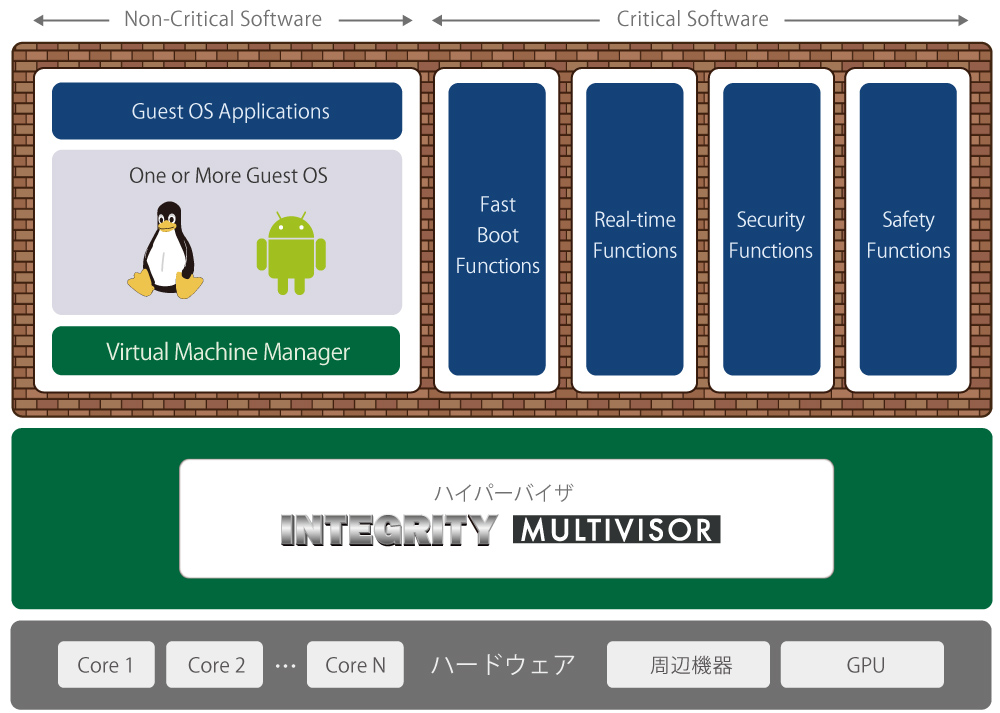Click the GPU hardware box
The height and width of the screenshot is (713, 1000).
pyautogui.click(x=862, y=665)
